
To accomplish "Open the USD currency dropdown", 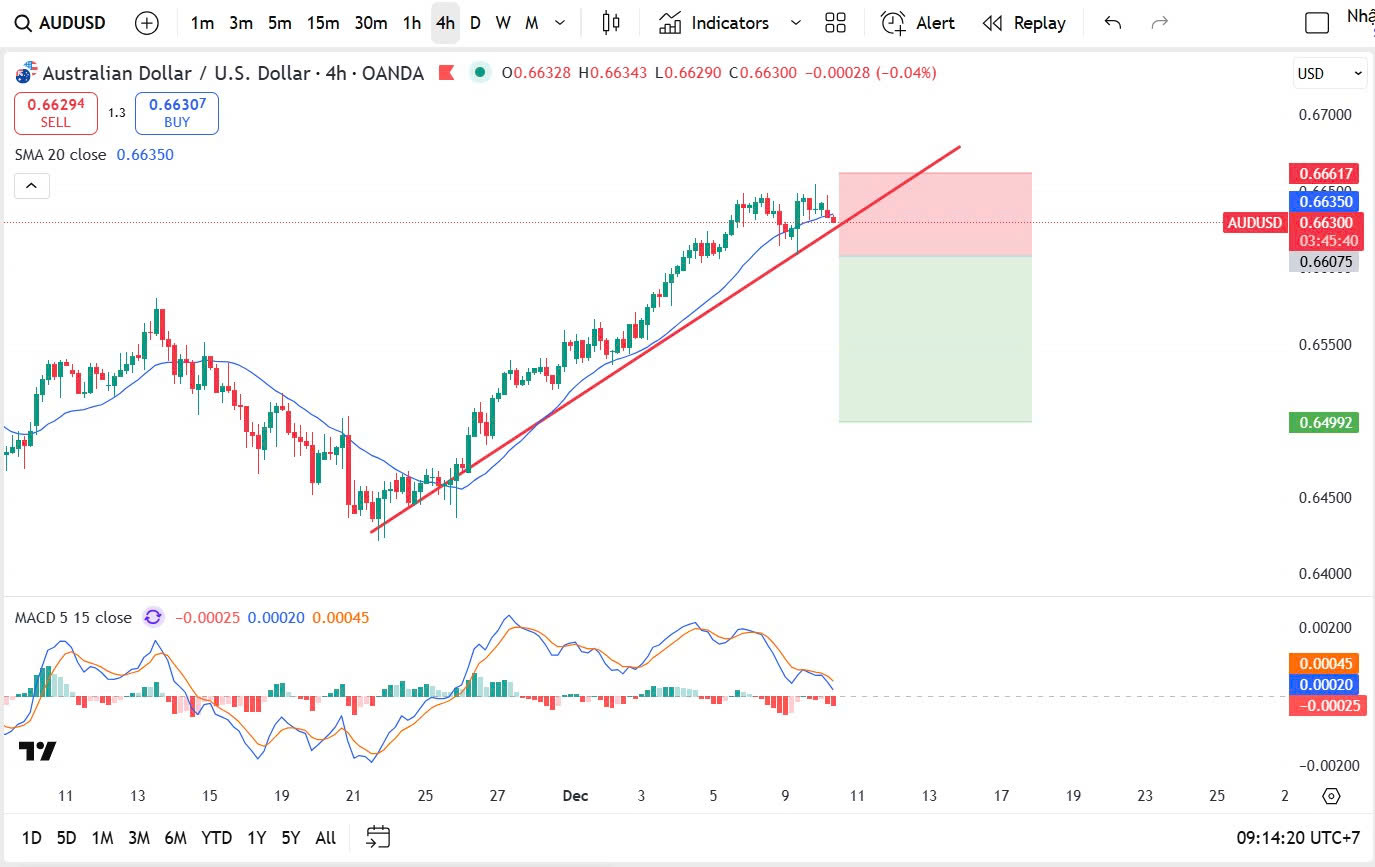I will pos(1329,73).
